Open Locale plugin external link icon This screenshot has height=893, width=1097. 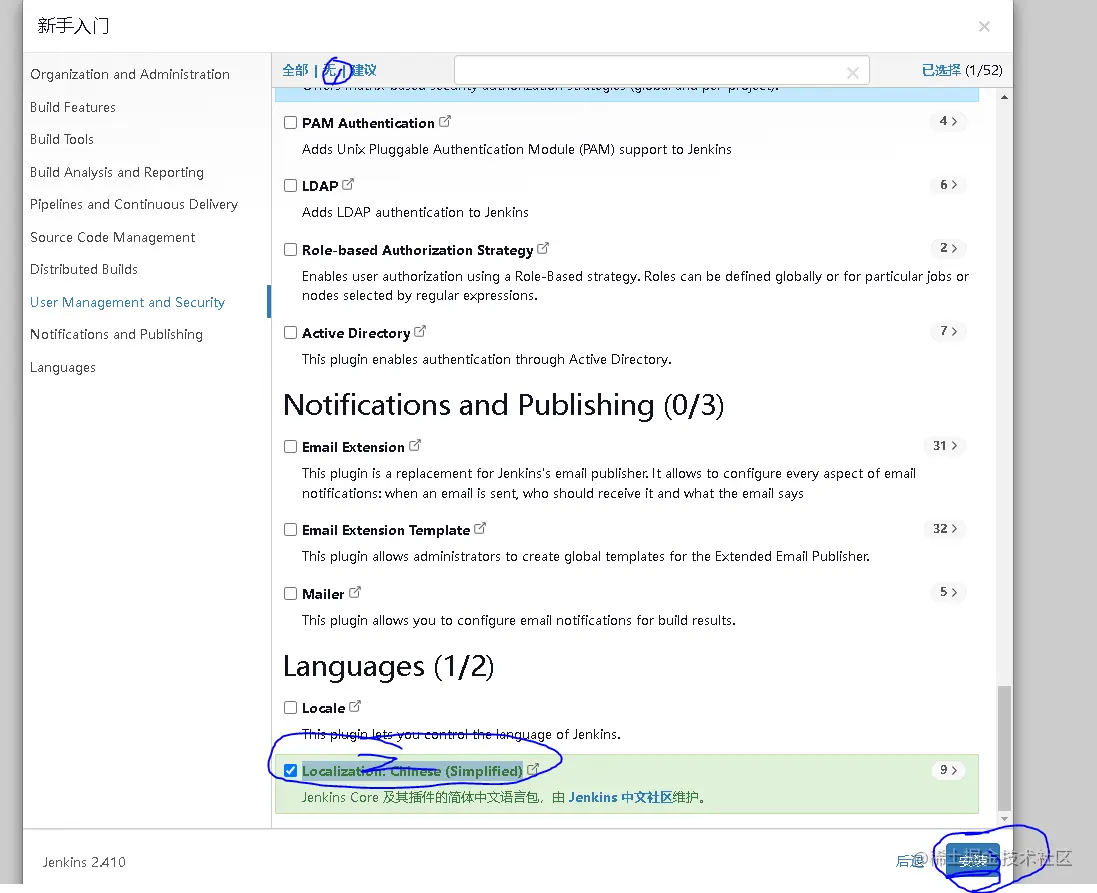point(355,706)
